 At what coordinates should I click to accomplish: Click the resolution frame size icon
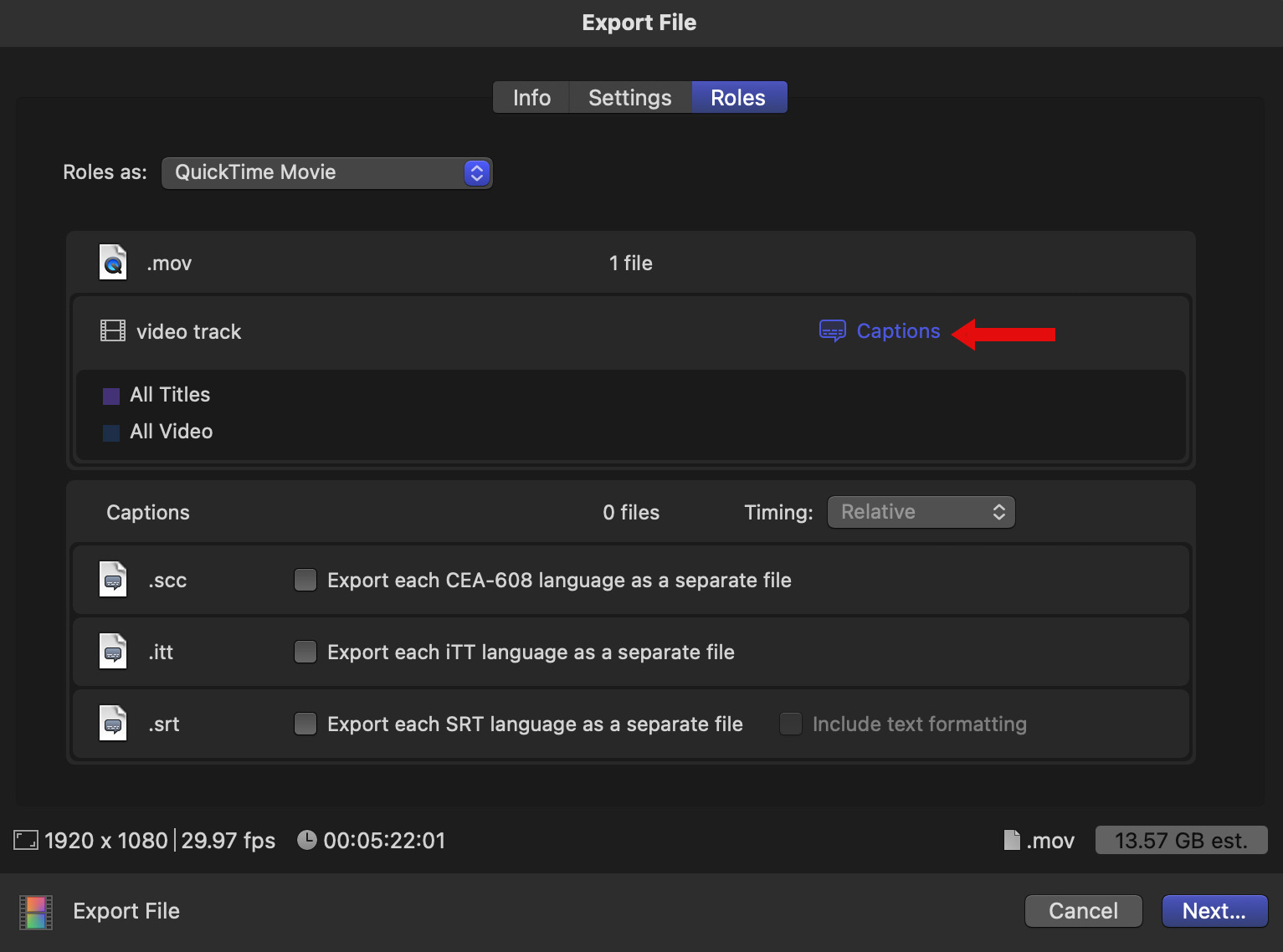click(26, 840)
